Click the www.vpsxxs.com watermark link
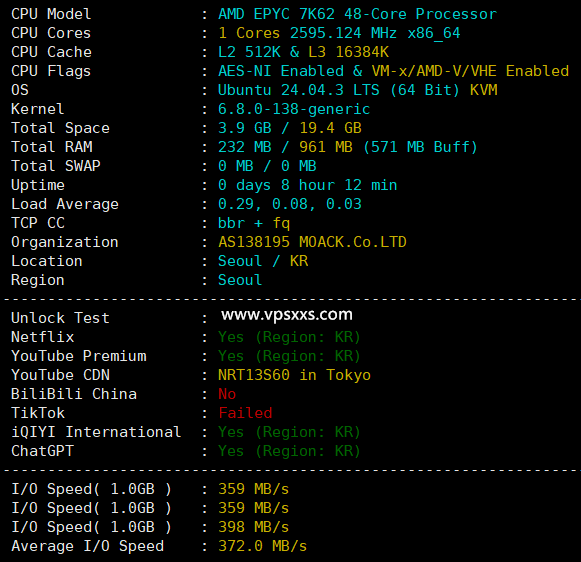The image size is (581, 562). pos(286,315)
